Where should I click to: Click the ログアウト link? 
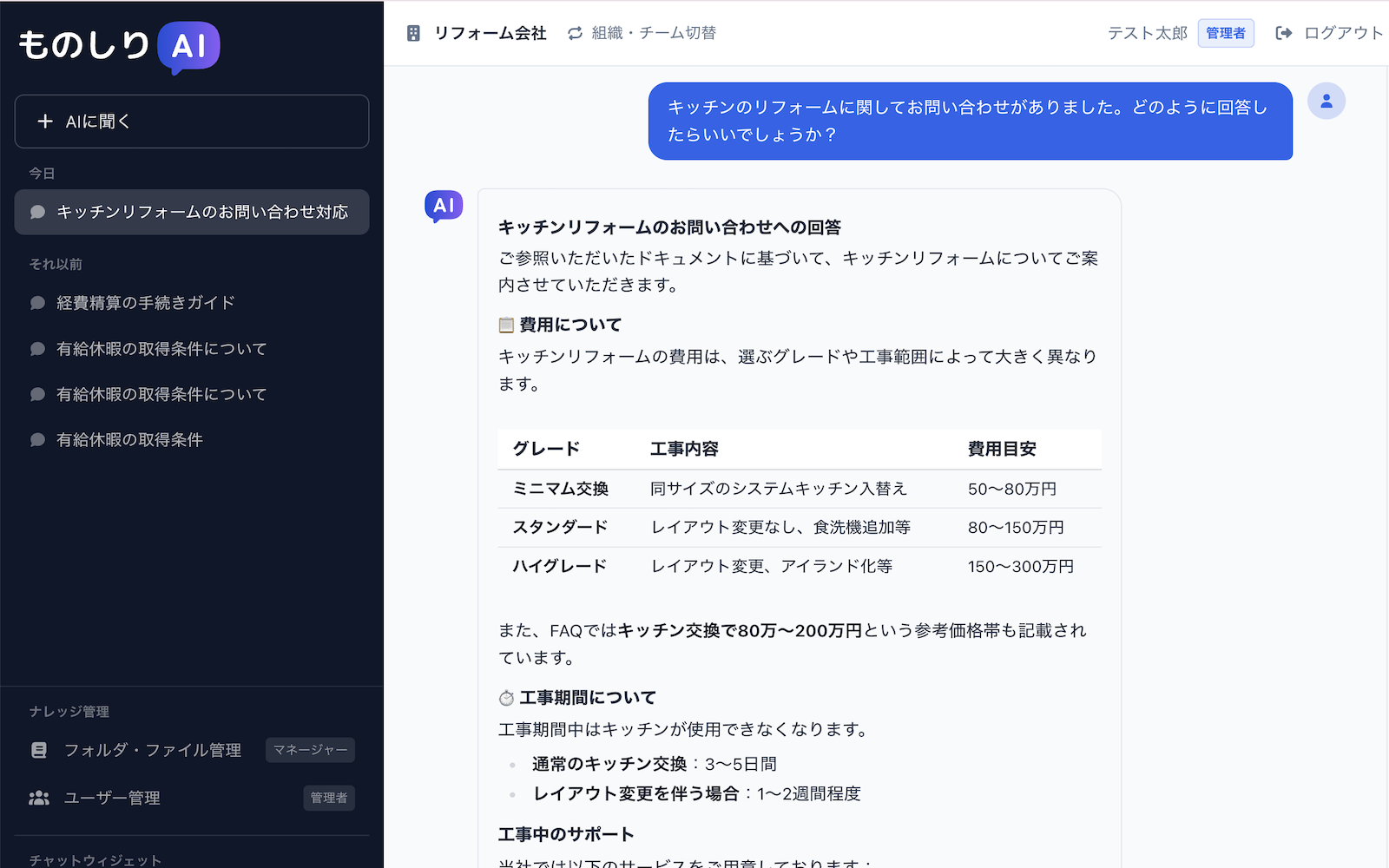pos(1342,32)
